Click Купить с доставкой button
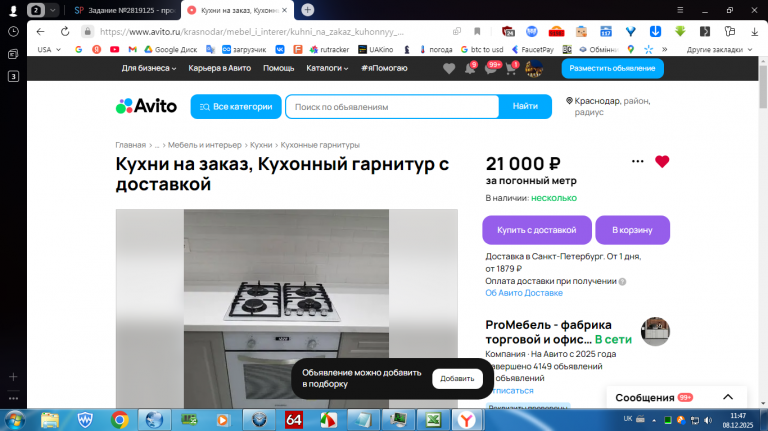Screen dimensions: 768x431 [x=537, y=230]
